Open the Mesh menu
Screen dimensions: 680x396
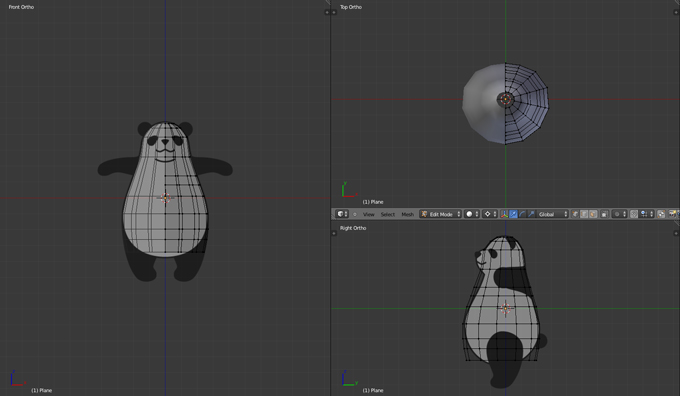(407, 214)
